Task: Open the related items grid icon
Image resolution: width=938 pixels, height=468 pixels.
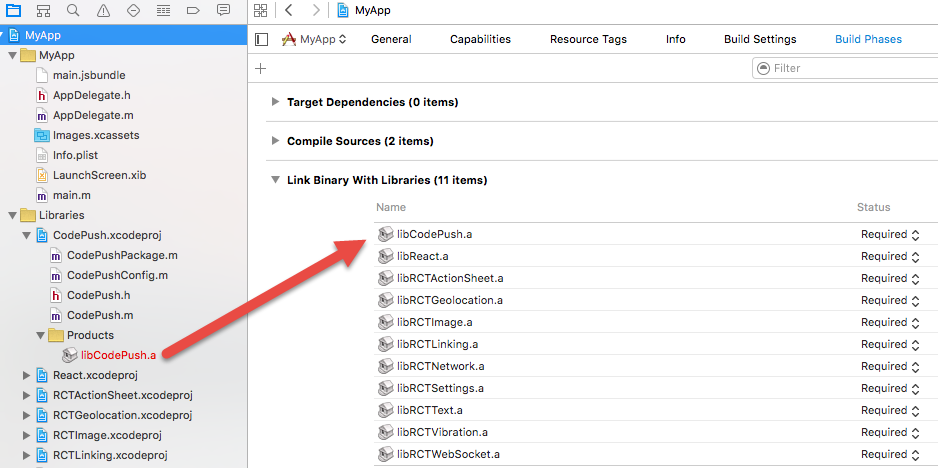Action: pos(260,10)
